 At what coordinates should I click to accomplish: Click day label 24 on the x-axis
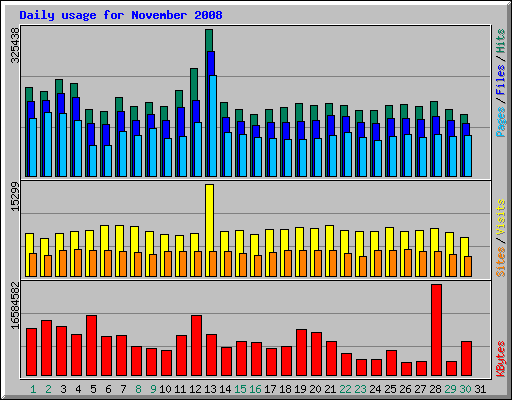[x=375, y=389]
